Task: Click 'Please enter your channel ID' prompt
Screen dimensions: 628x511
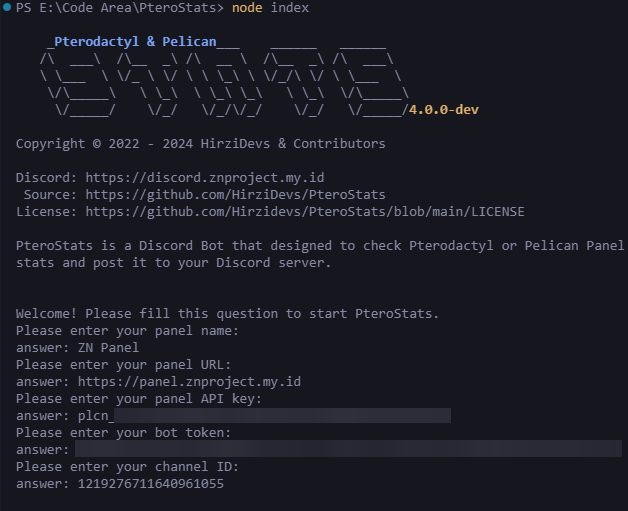Action: click(x=127, y=466)
